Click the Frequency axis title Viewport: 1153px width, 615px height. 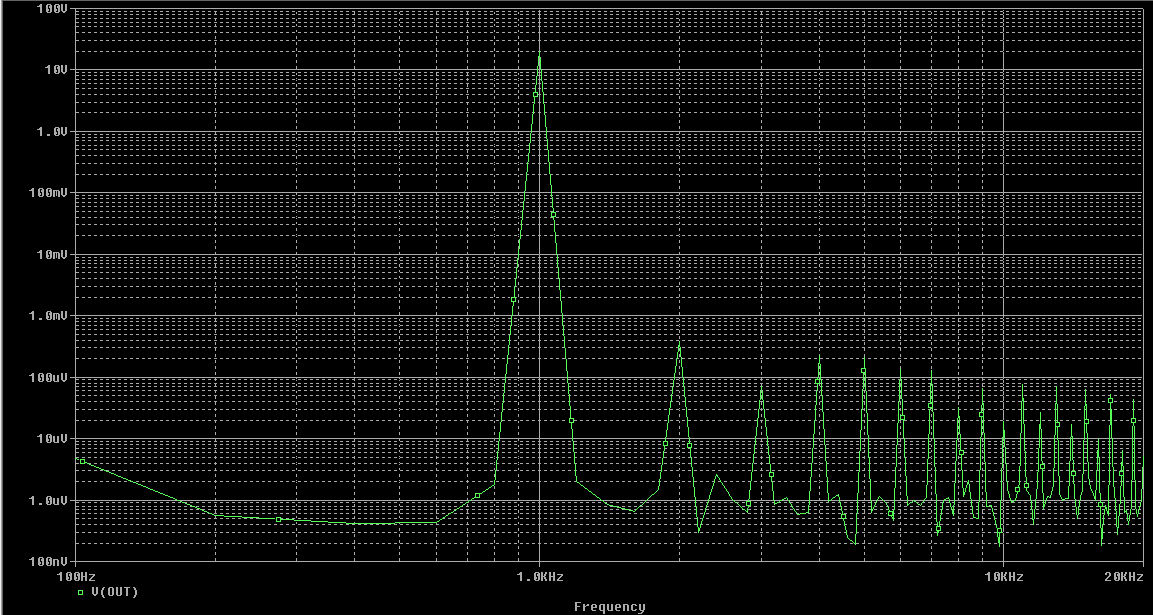(610, 607)
